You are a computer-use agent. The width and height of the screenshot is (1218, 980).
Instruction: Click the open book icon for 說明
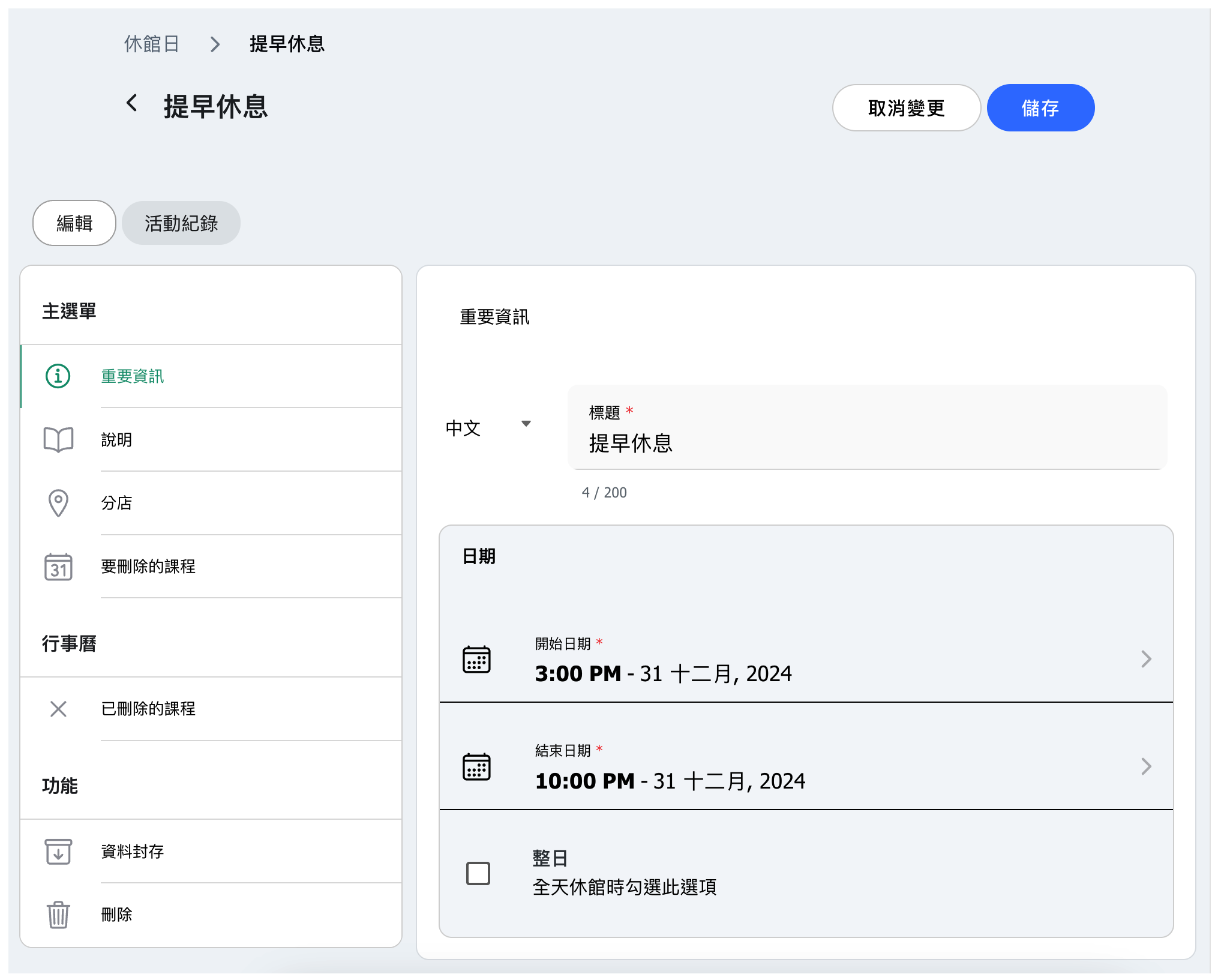click(58, 440)
